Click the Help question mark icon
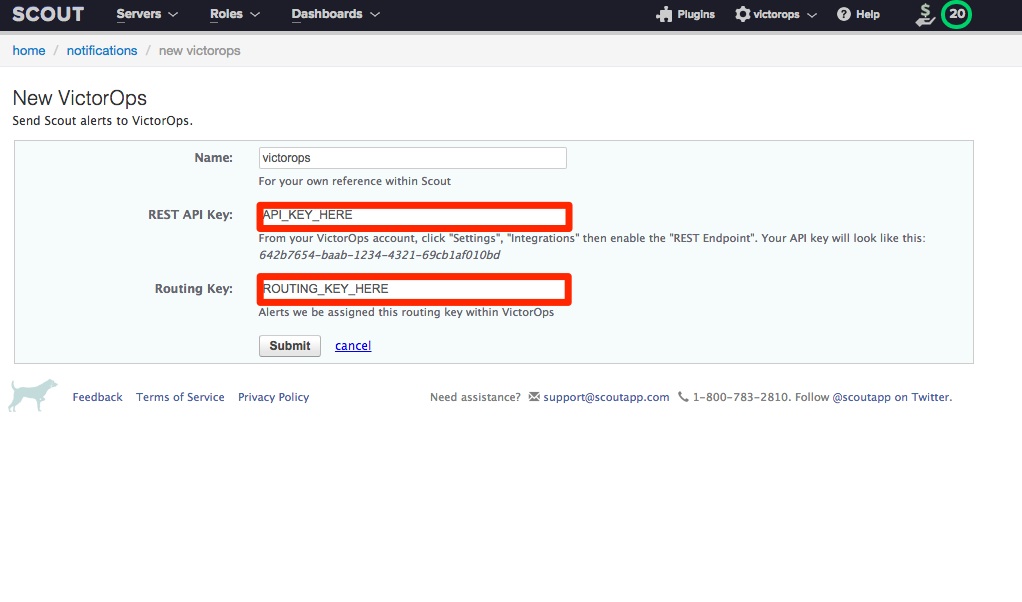The image size is (1022, 602). click(x=843, y=14)
